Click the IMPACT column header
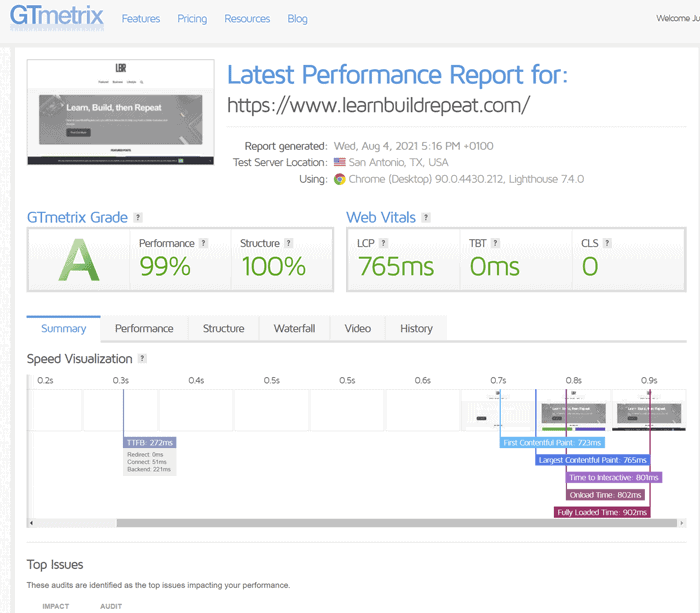This screenshot has height=613, width=700. [56, 606]
